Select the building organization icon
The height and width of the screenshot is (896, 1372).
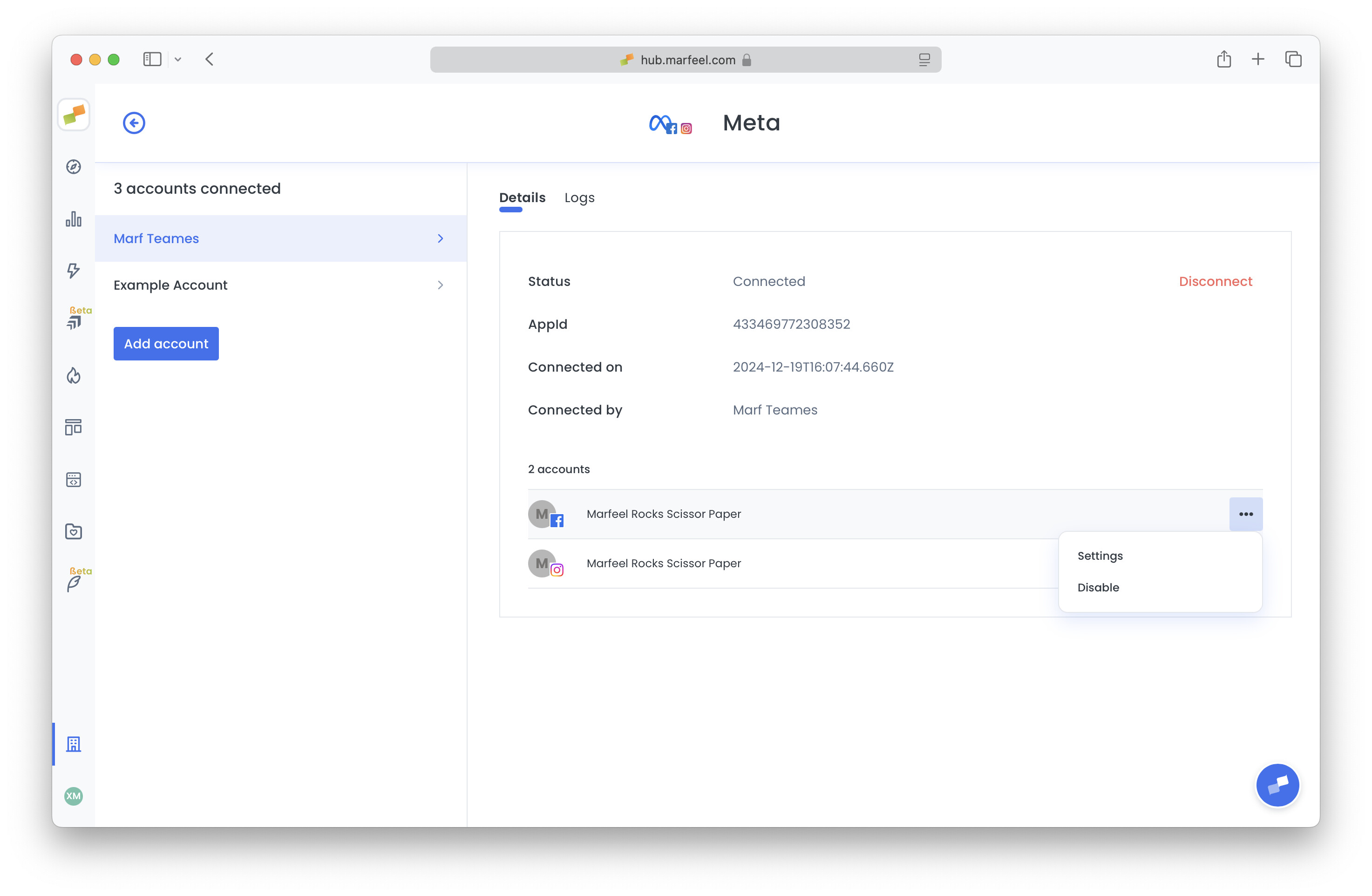tap(74, 744)
